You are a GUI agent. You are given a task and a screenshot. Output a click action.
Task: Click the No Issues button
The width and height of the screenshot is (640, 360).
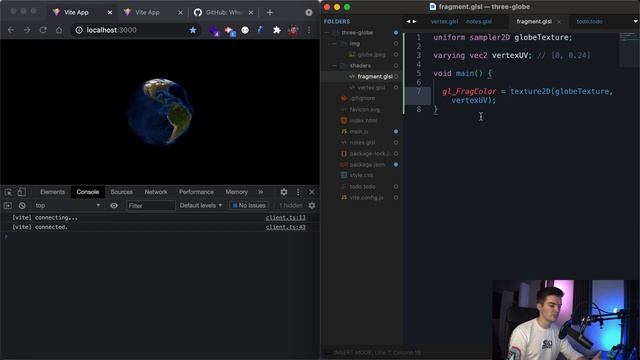coord(249,206)
